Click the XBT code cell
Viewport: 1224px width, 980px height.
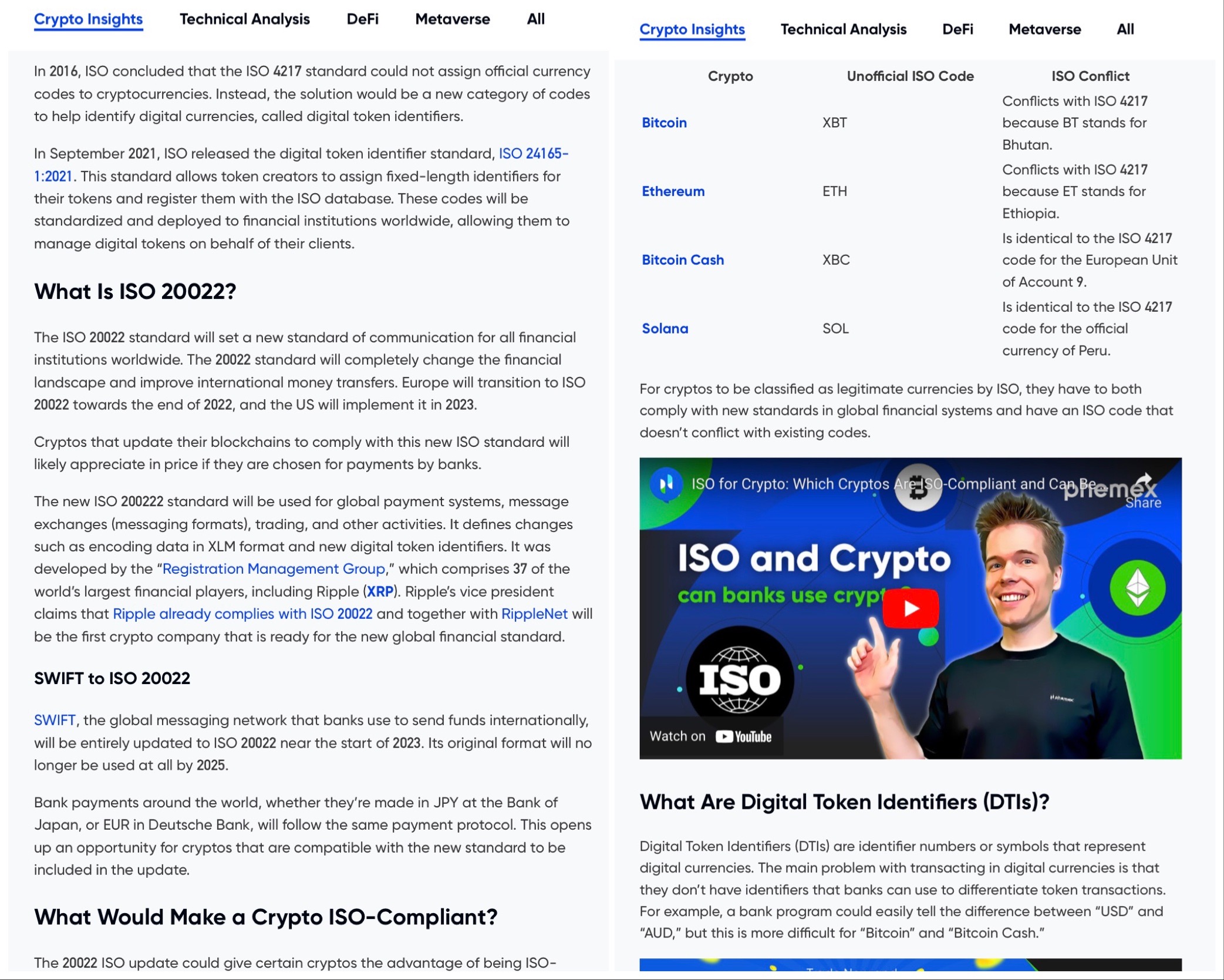pos(834,123)
